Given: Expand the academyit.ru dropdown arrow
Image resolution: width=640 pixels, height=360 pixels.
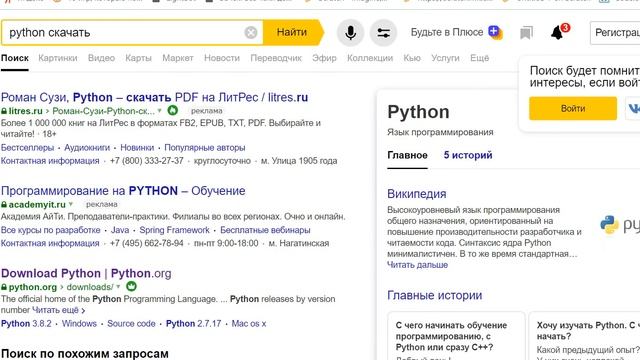Looking at the screenshot, I should coord(71,204).
